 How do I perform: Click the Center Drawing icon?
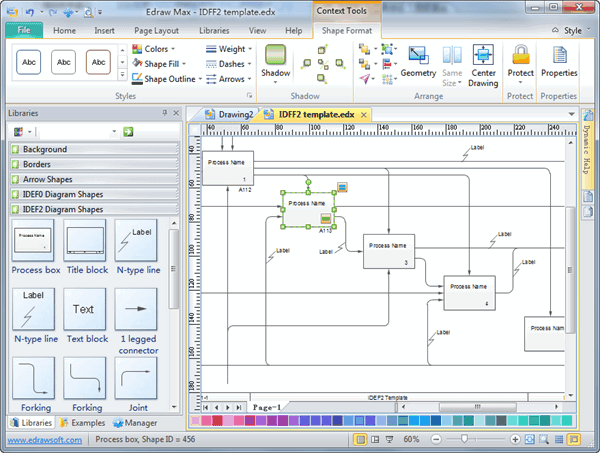point(483,61)
